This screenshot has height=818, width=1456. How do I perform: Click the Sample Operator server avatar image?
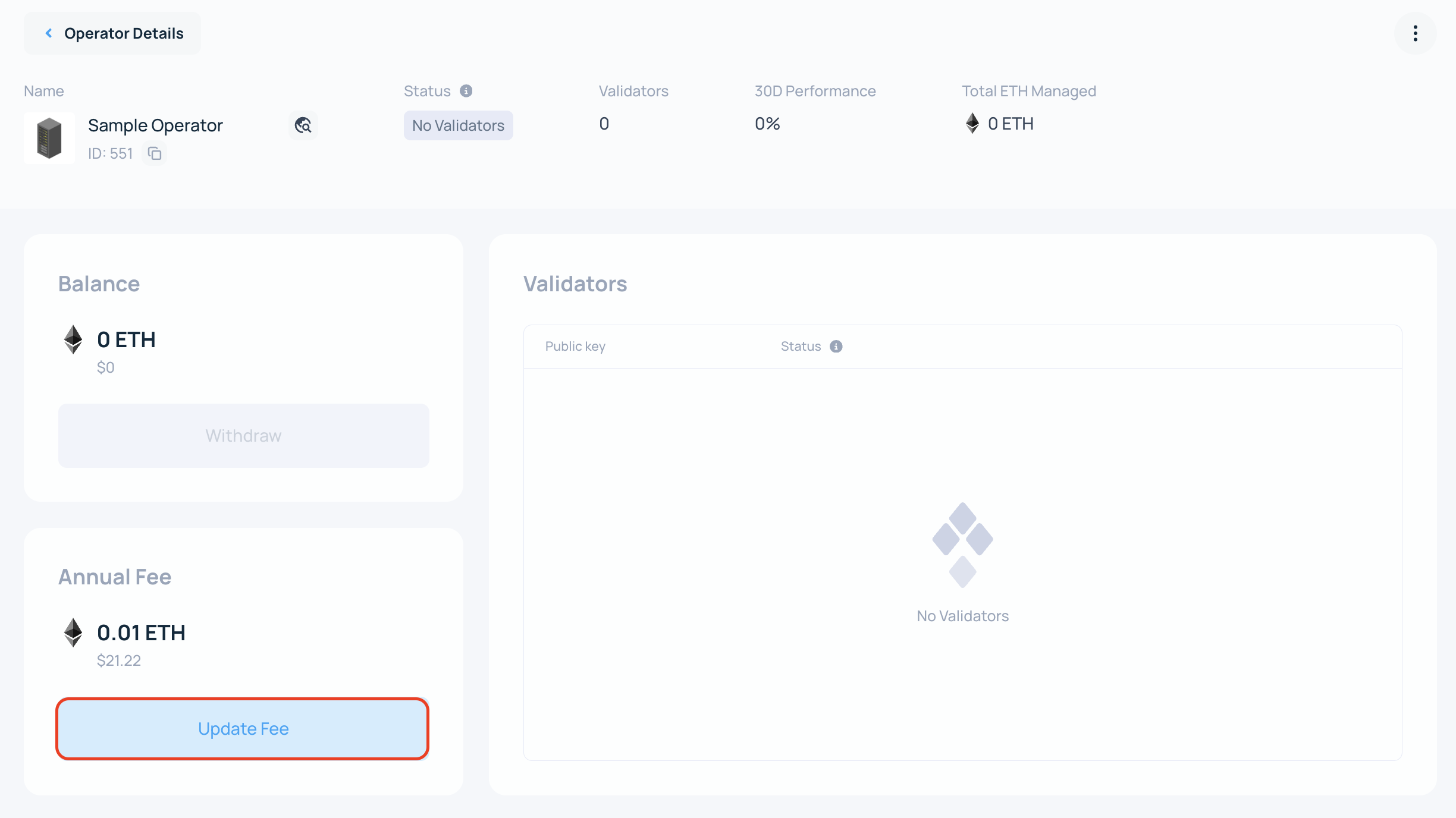49,138
